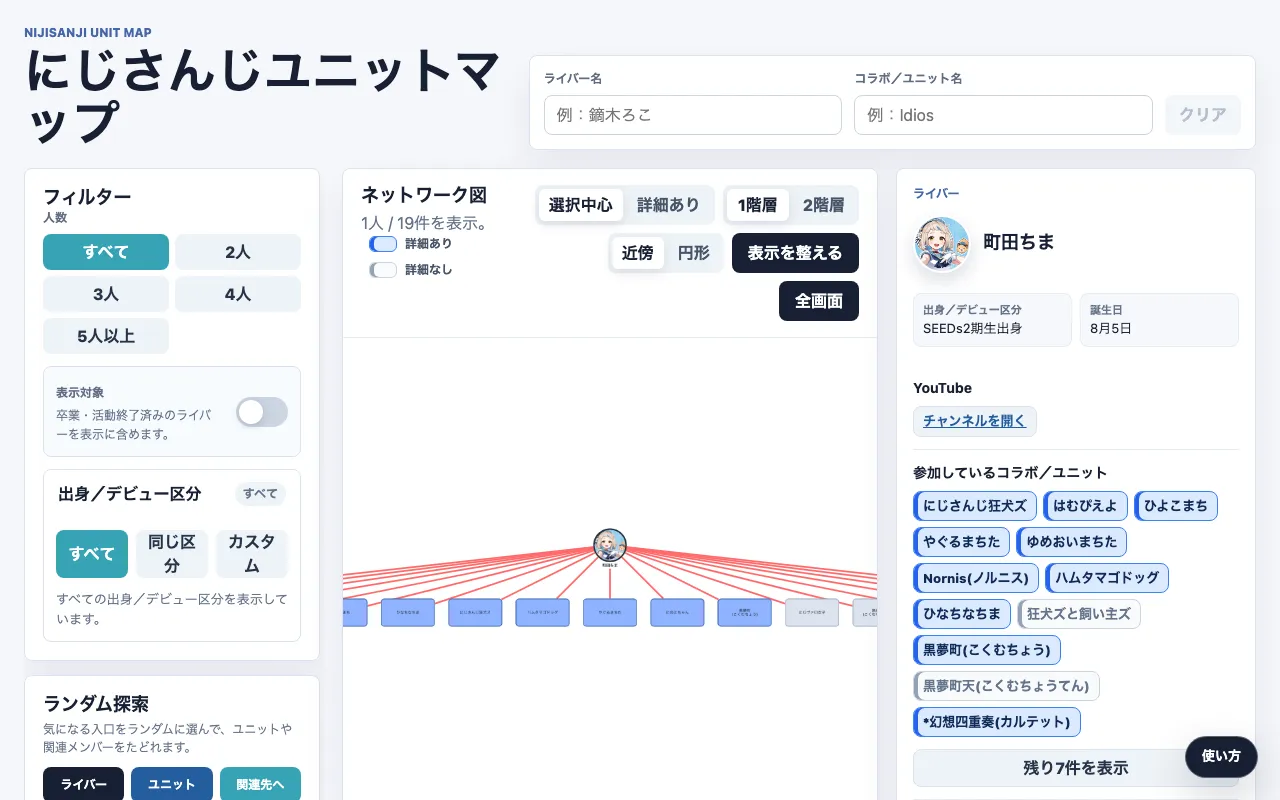1280x800 pixels.
Task: Open 全画面 fullscreen view
Action: 819,301
